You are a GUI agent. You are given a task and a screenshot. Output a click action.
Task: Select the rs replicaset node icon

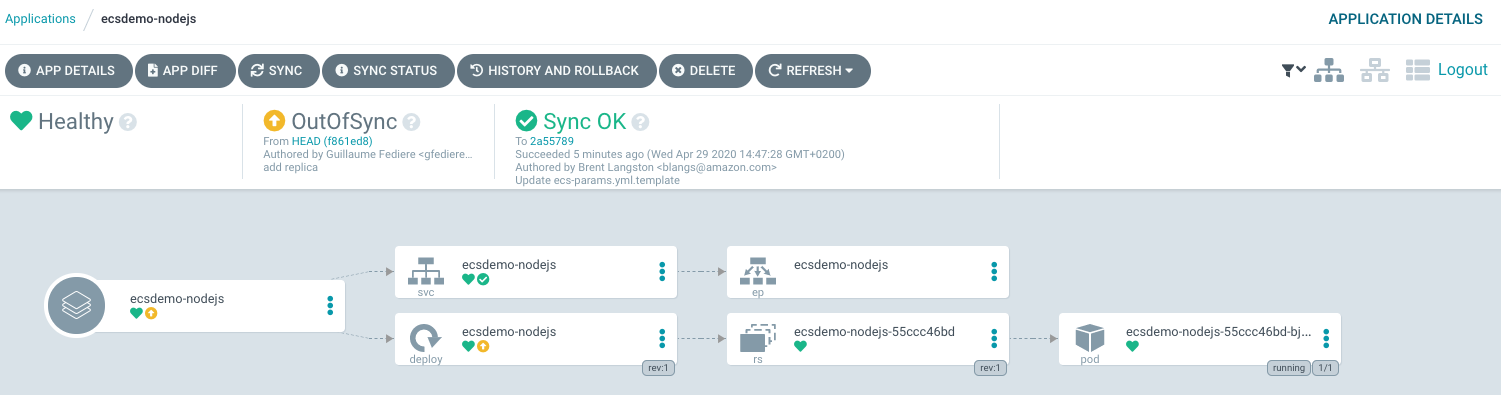(759, 337)
